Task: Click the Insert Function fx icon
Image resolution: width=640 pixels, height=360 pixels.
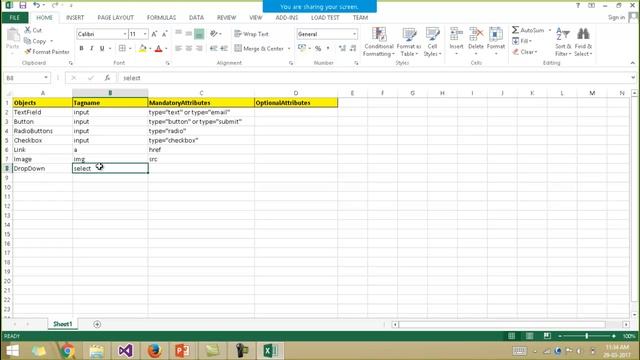Action: click(x=107, y=78)
